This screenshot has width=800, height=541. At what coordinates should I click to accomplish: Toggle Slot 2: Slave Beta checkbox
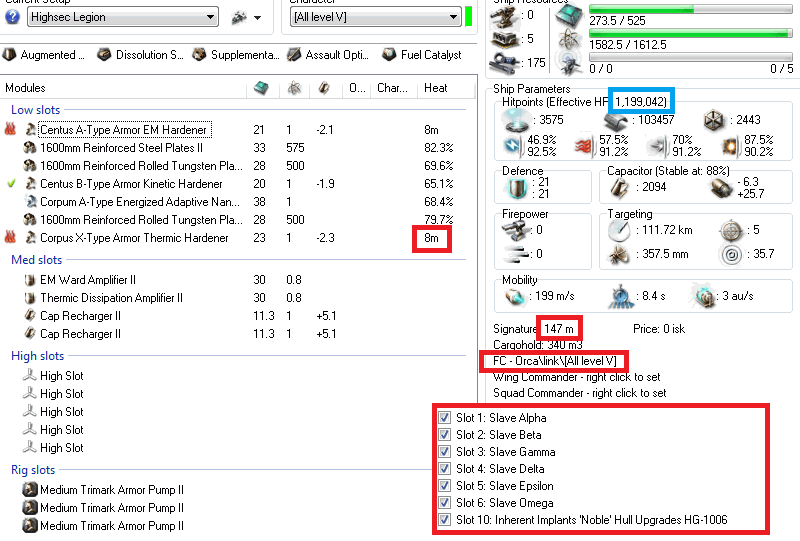(x=444, y=434)
